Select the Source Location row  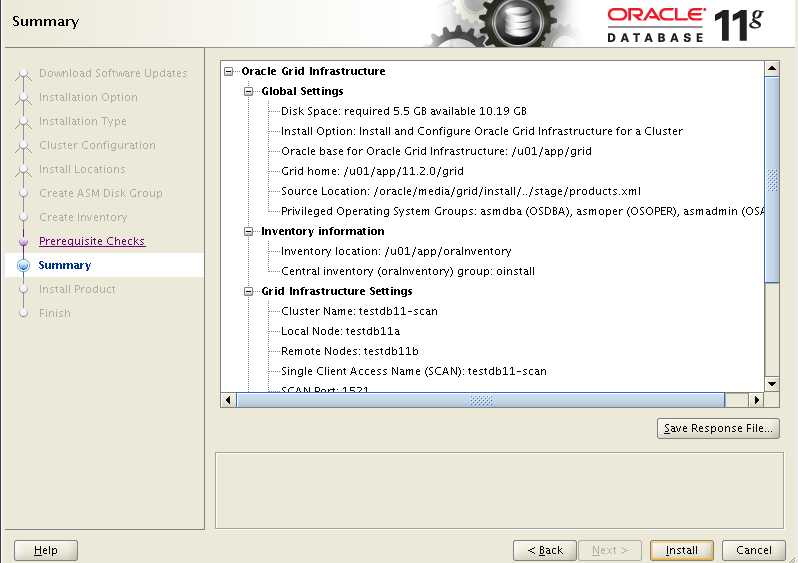pyautogui.click(x=461, y=191)
